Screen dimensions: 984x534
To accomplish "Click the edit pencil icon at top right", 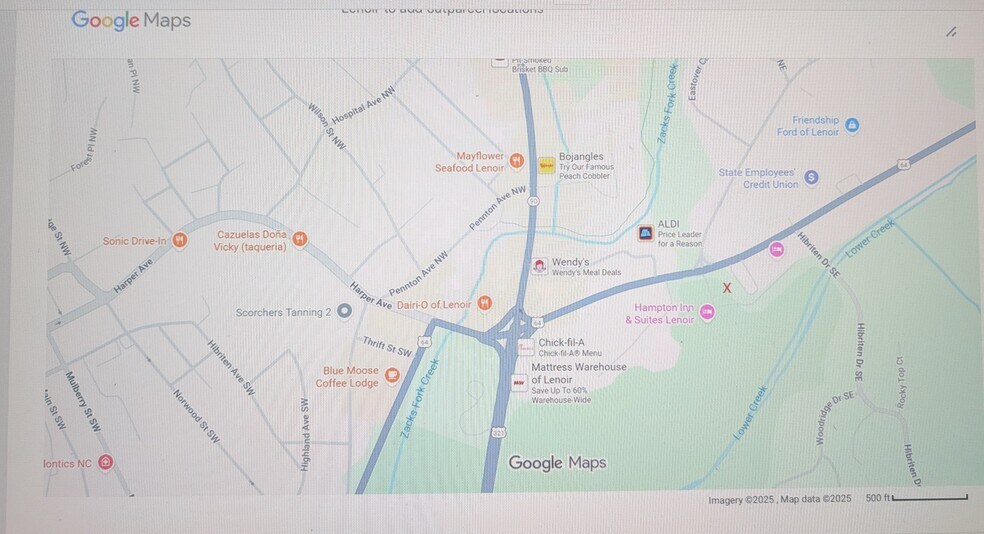I will (951, 32).
